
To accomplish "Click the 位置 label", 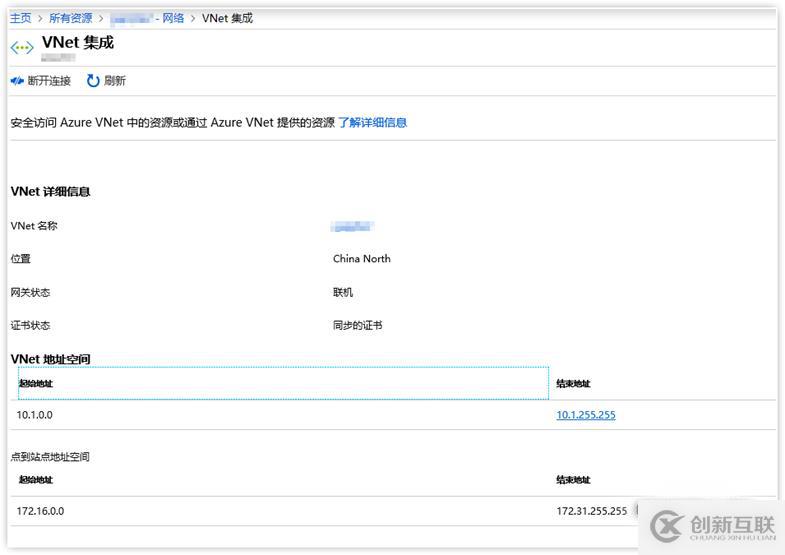I will point(21,259).
